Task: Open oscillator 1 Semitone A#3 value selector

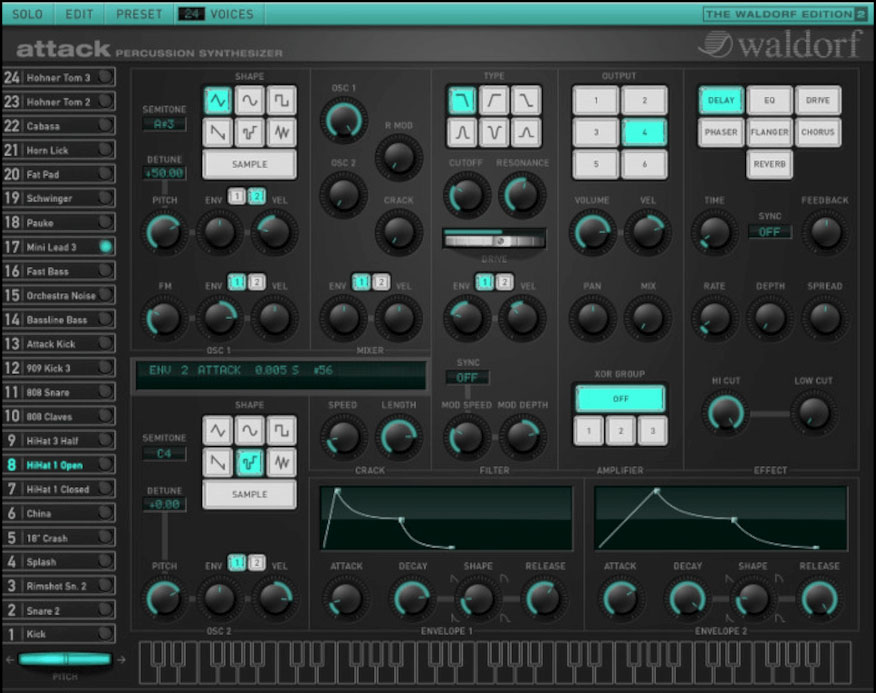Action: click(163, 124)
